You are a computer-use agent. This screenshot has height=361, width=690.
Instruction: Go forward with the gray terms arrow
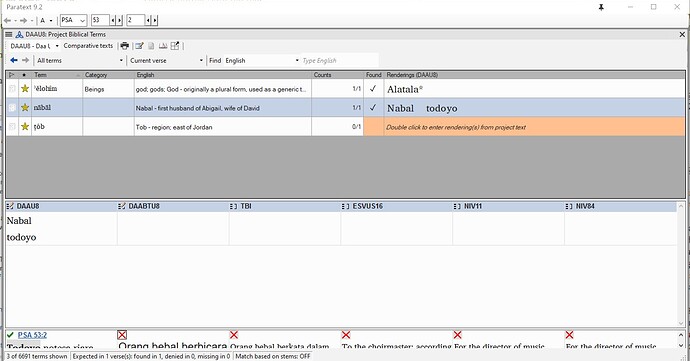click(26, 60)
